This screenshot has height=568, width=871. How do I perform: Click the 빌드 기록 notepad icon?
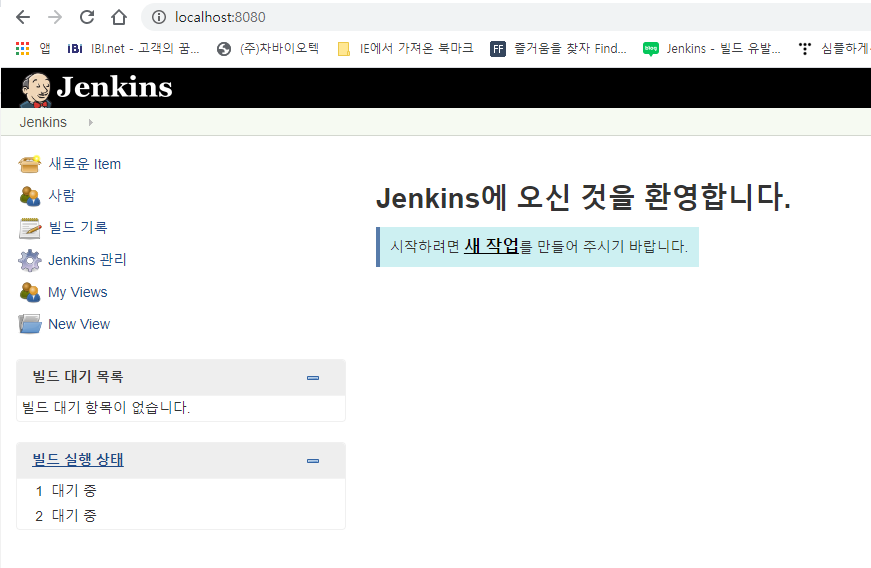point(29,228)
